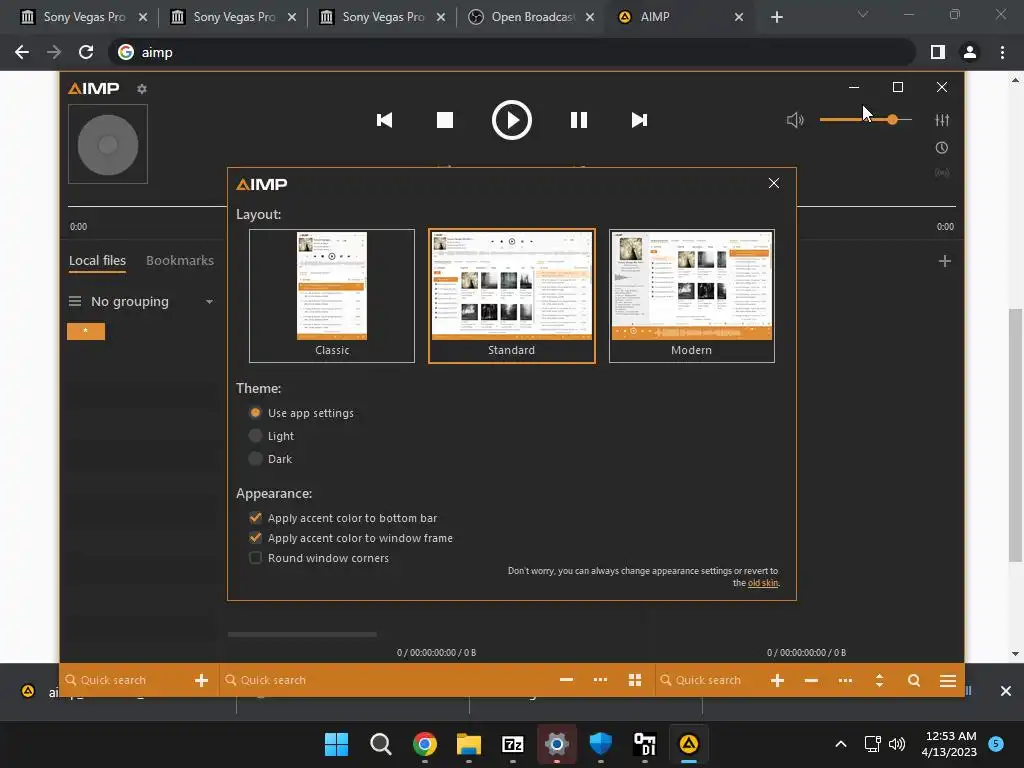Select the orange asterisk filter item

[86, 331]
